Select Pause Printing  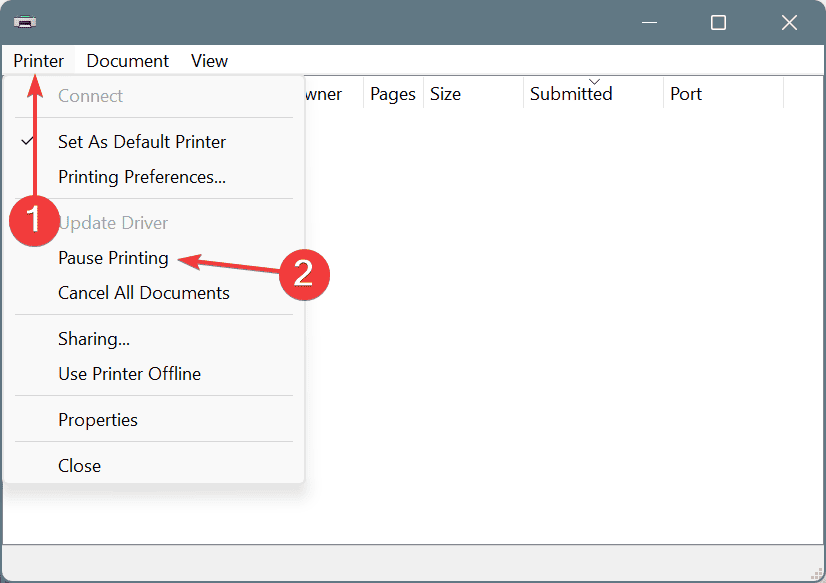154,258
